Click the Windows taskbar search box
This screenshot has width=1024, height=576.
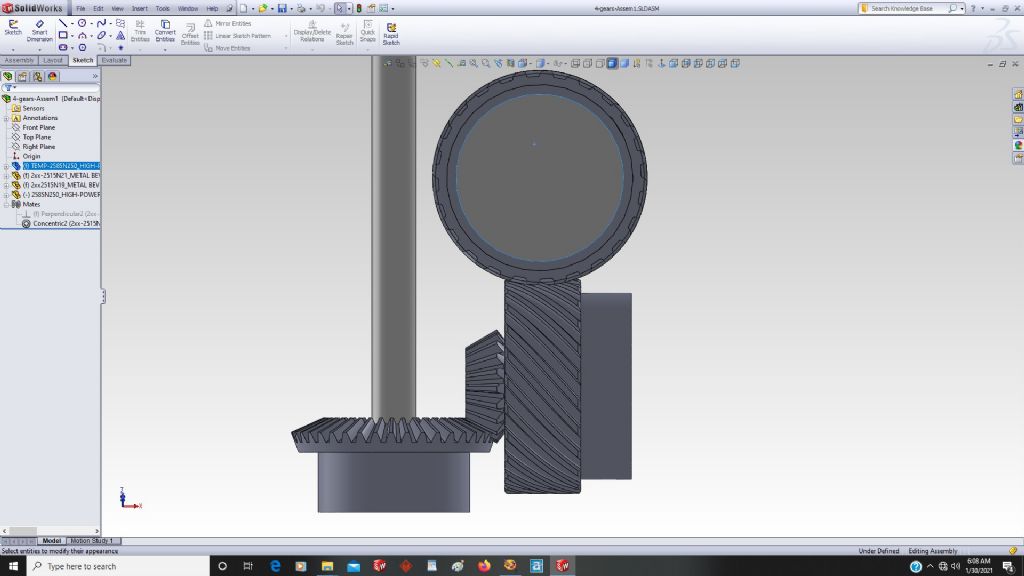tap(118, 566)
